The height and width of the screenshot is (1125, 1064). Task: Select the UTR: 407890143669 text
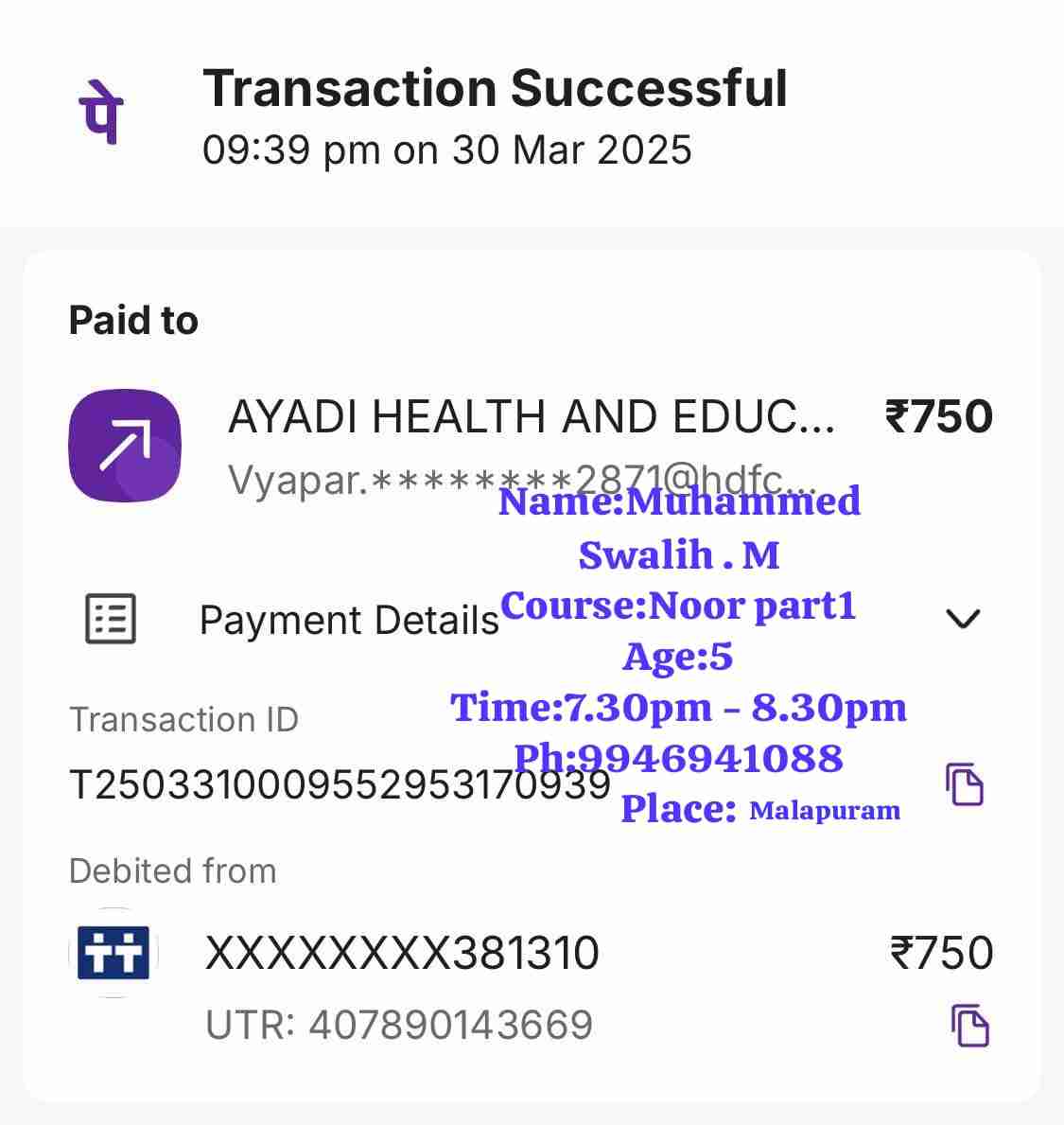click(x=399, y=1026)
